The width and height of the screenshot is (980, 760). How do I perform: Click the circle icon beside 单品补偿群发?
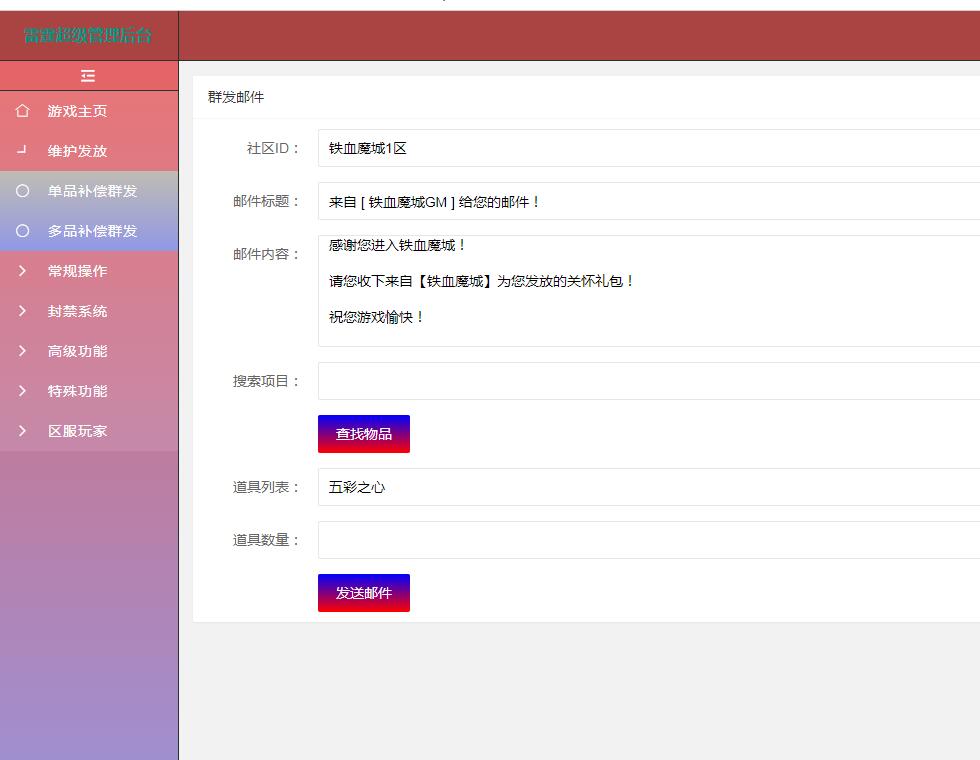pos(23,191)
